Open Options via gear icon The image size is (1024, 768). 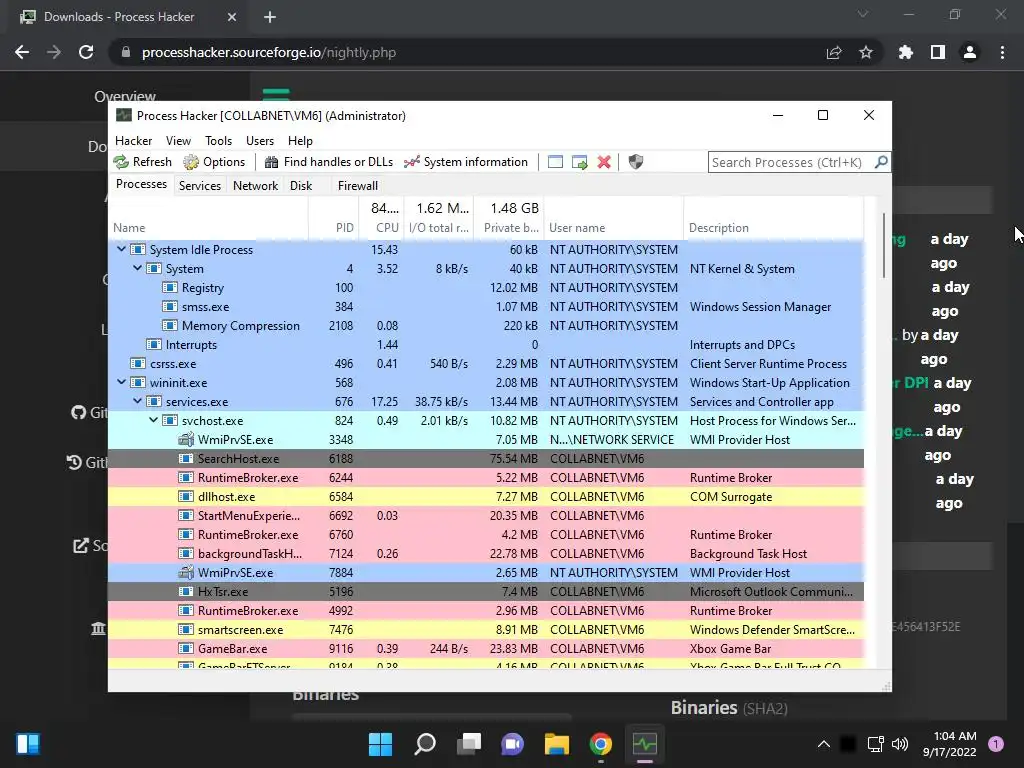pyautogui.click(x=191, y=162)
